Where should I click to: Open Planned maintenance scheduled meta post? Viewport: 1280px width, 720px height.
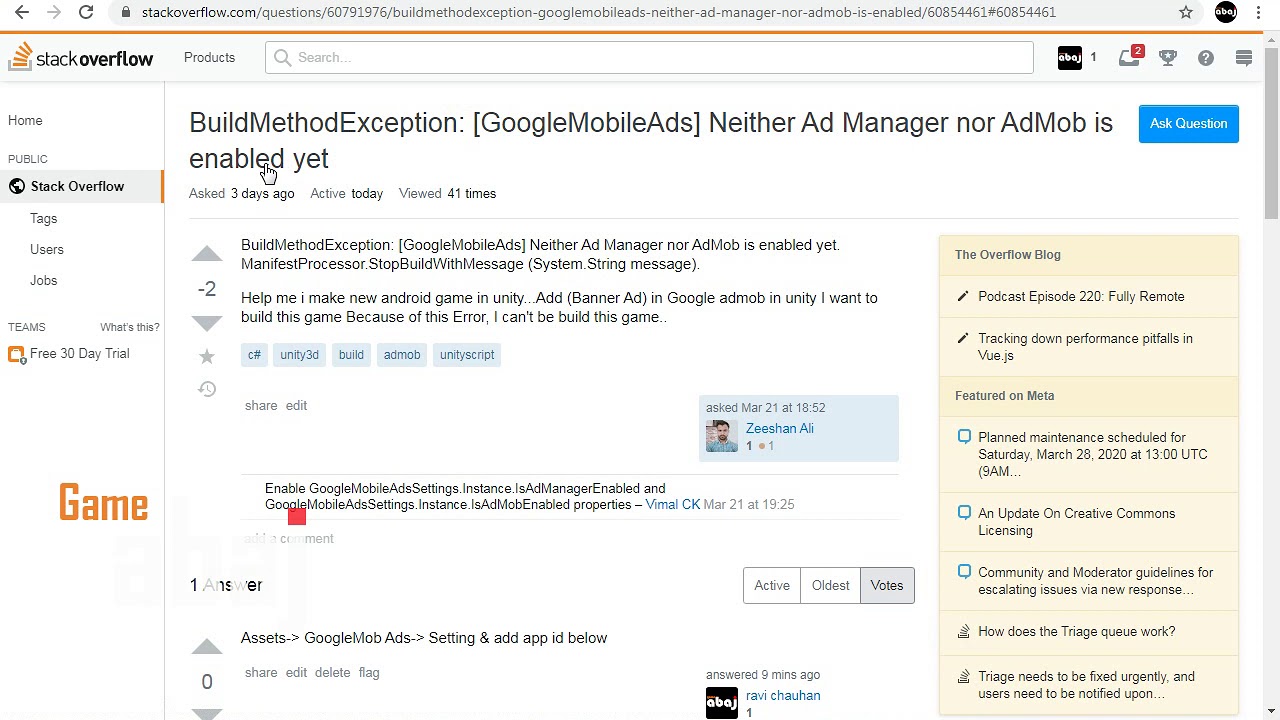click(x=1093, y=454)
